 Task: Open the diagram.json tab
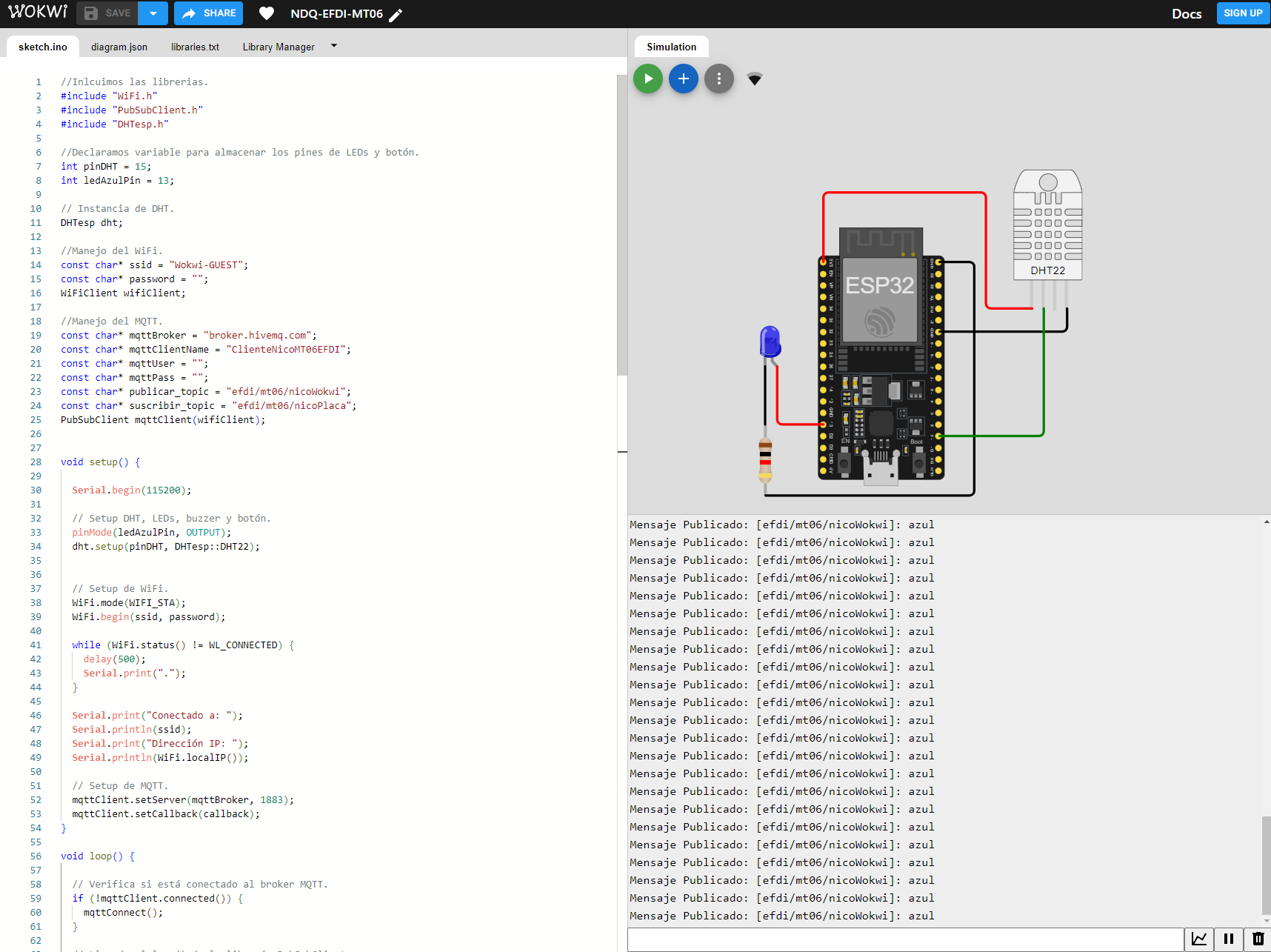click(119, 47)
